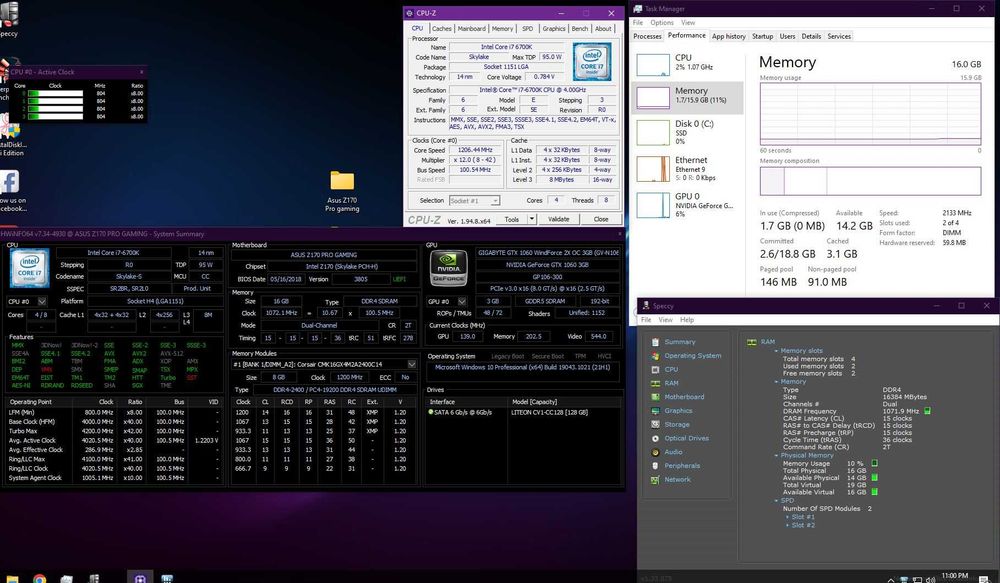Expand Slot #2 under SPD
Viewport: 1000px width, 583px height.
pos(786,525)
